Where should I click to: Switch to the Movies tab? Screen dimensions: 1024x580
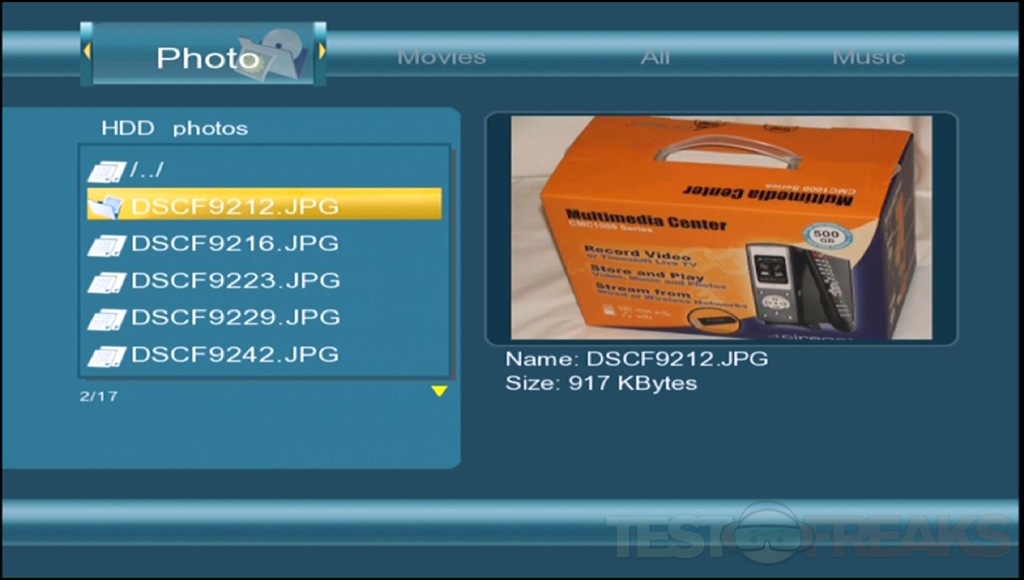point(441,57)
